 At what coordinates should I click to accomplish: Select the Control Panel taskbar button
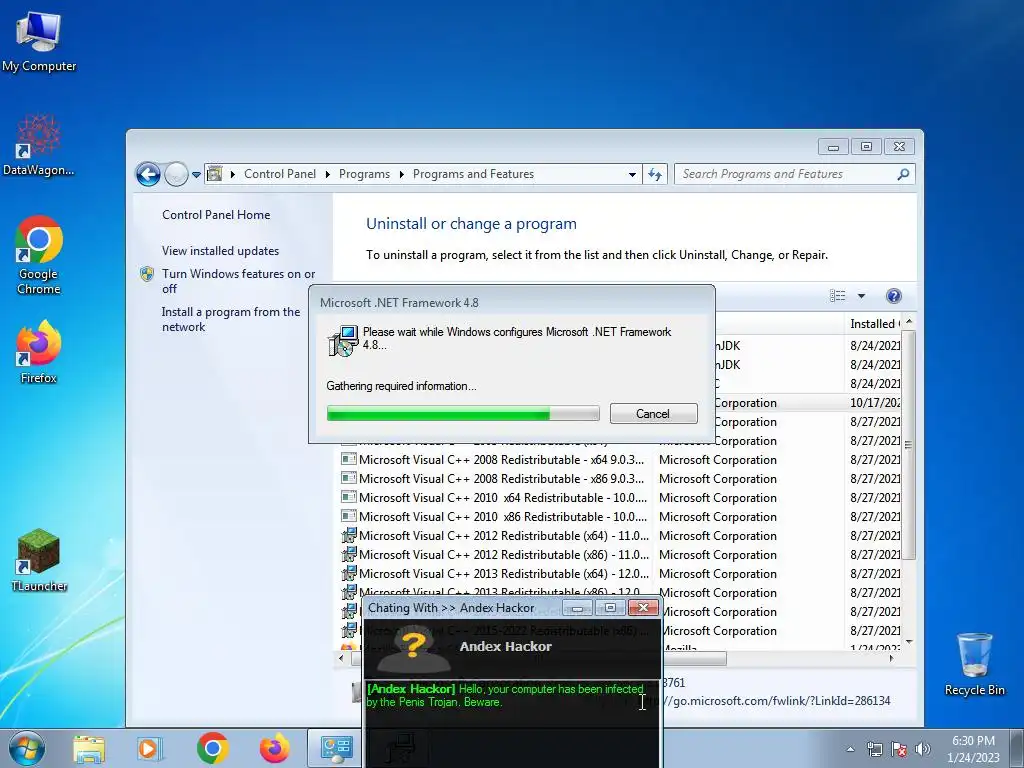tap(336, 748)
